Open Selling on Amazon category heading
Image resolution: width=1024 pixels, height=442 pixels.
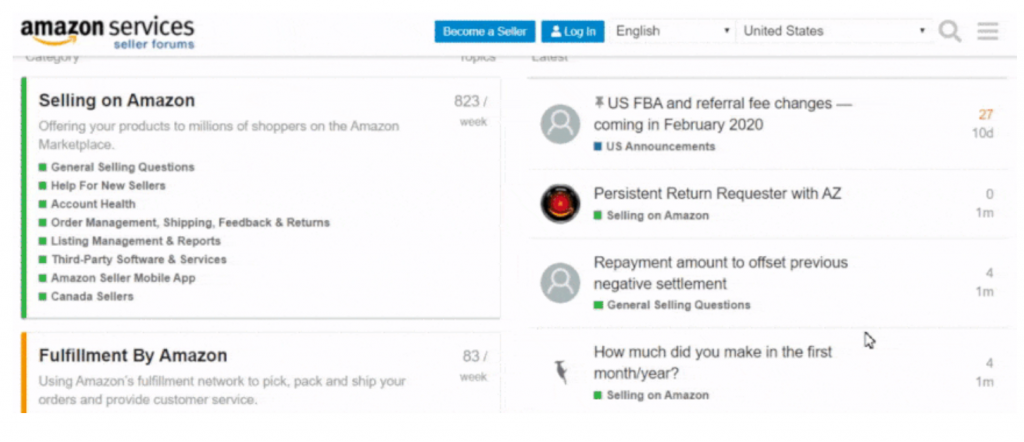pyautogui.click(x=117, y=101)
